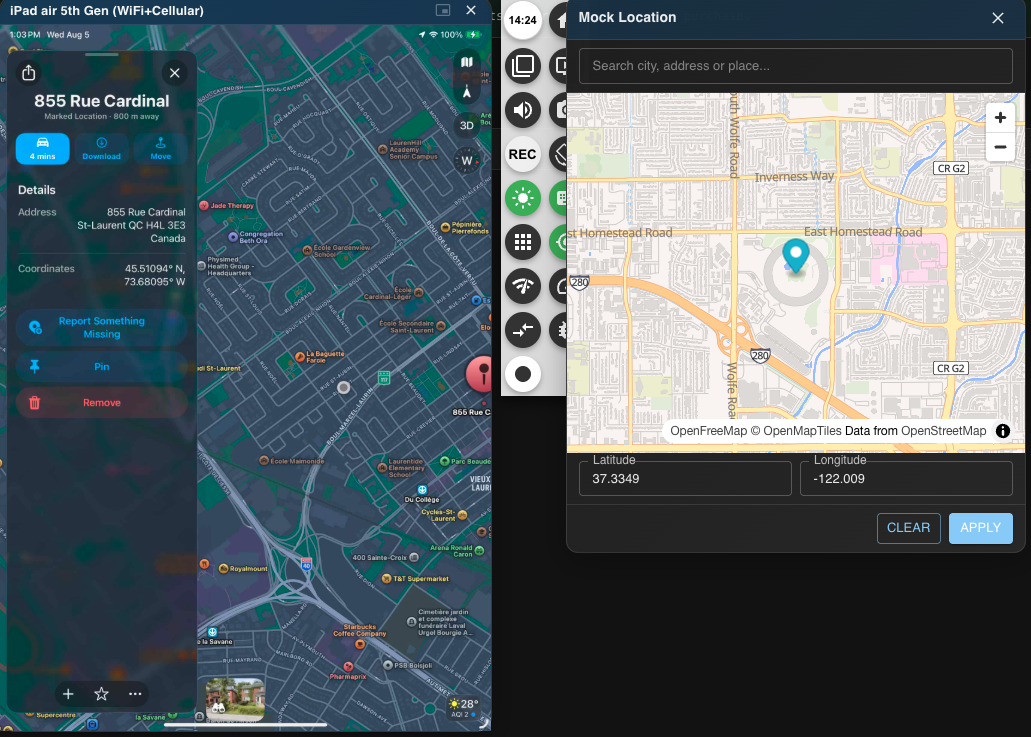Close the 855 Rue Cardinal info card
This screenshot has height=737, width=1031.
[174, 73]
